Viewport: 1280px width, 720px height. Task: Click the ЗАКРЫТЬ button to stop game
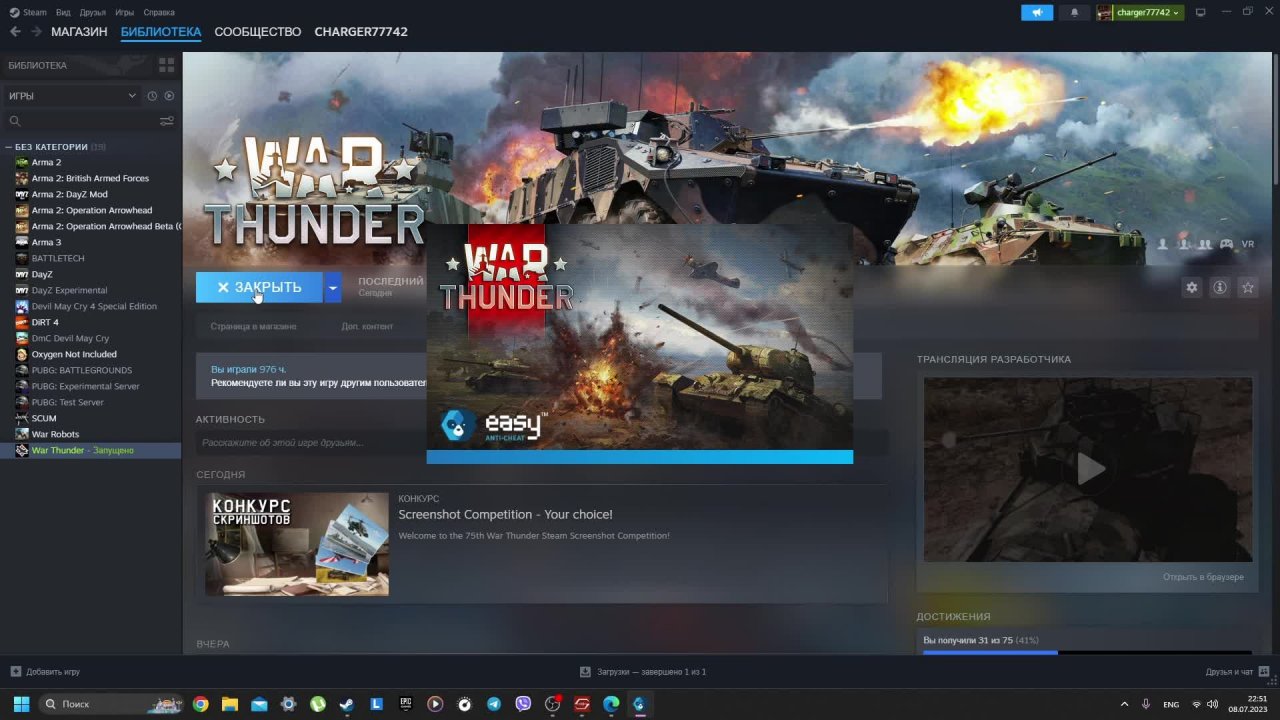pos(259,287)
